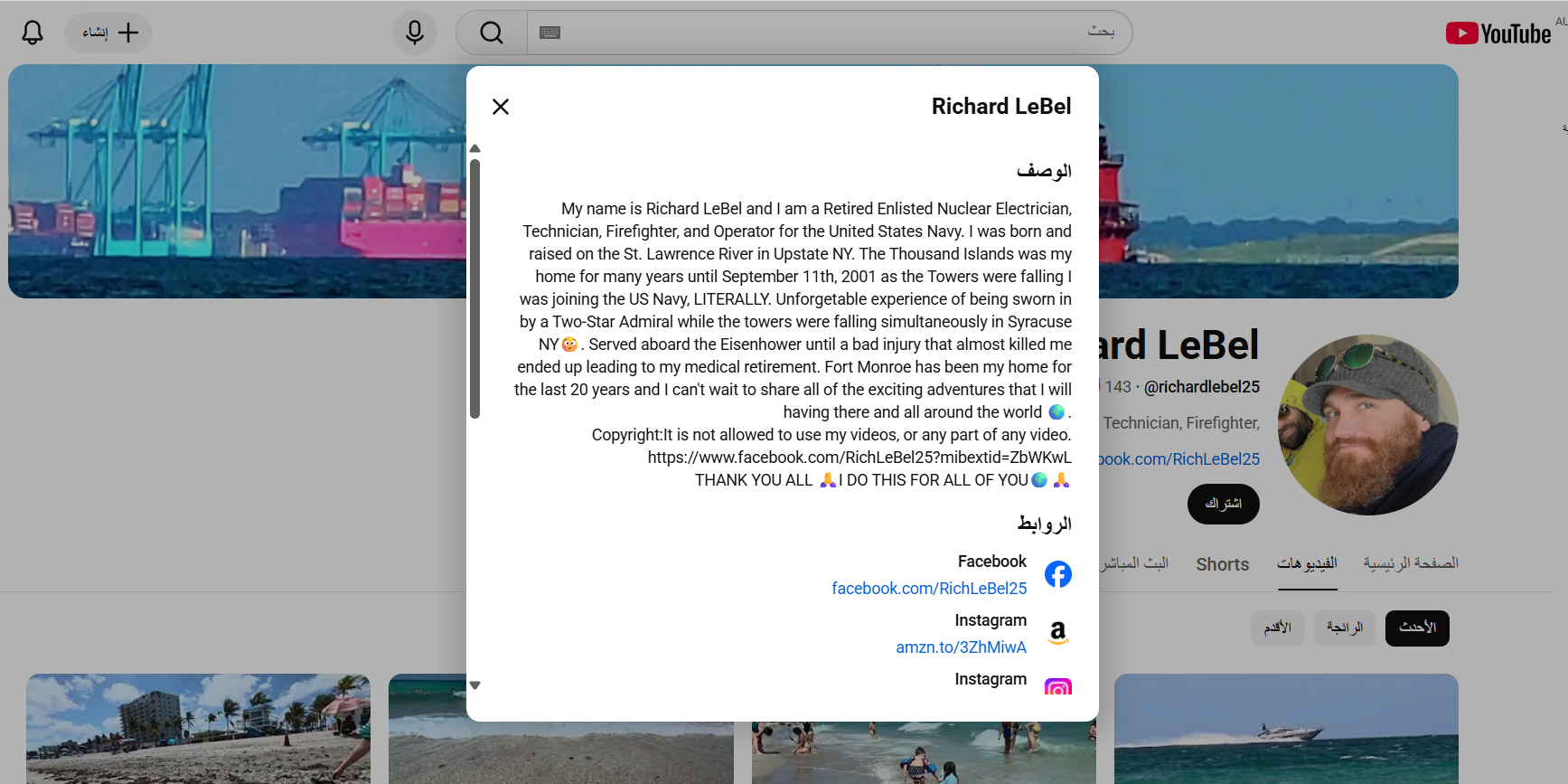Start voice search with microphone icon

pos(415,33)
